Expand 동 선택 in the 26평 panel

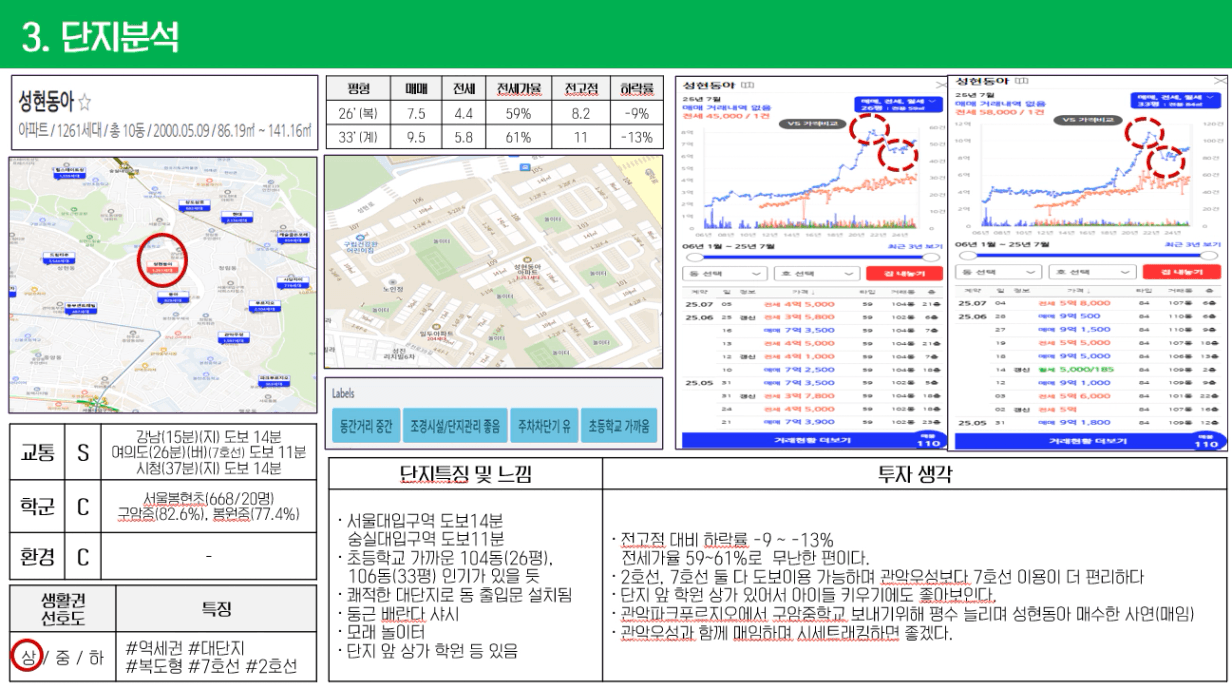724,273
